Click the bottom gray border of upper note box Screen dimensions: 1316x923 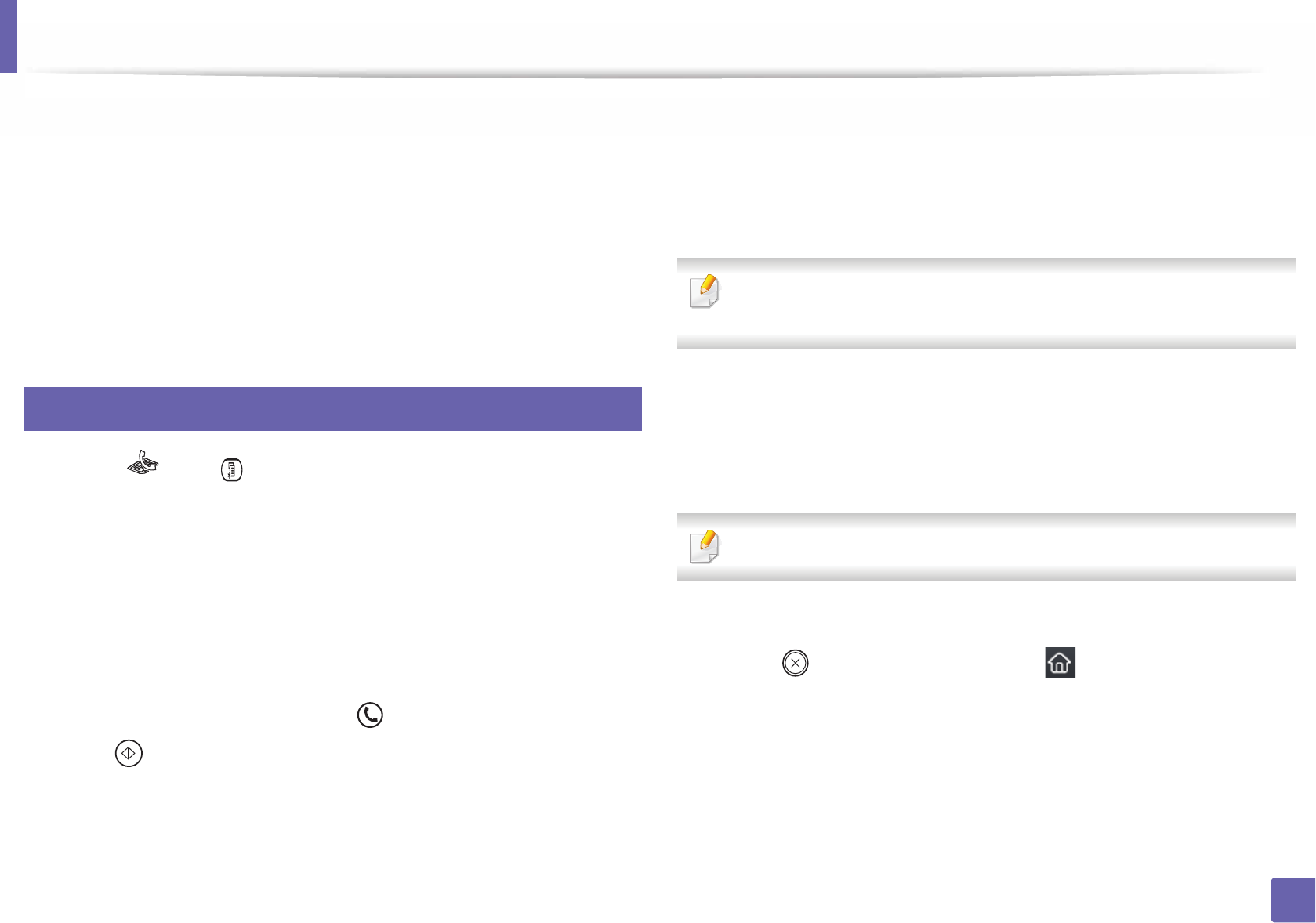coord(985,343)
